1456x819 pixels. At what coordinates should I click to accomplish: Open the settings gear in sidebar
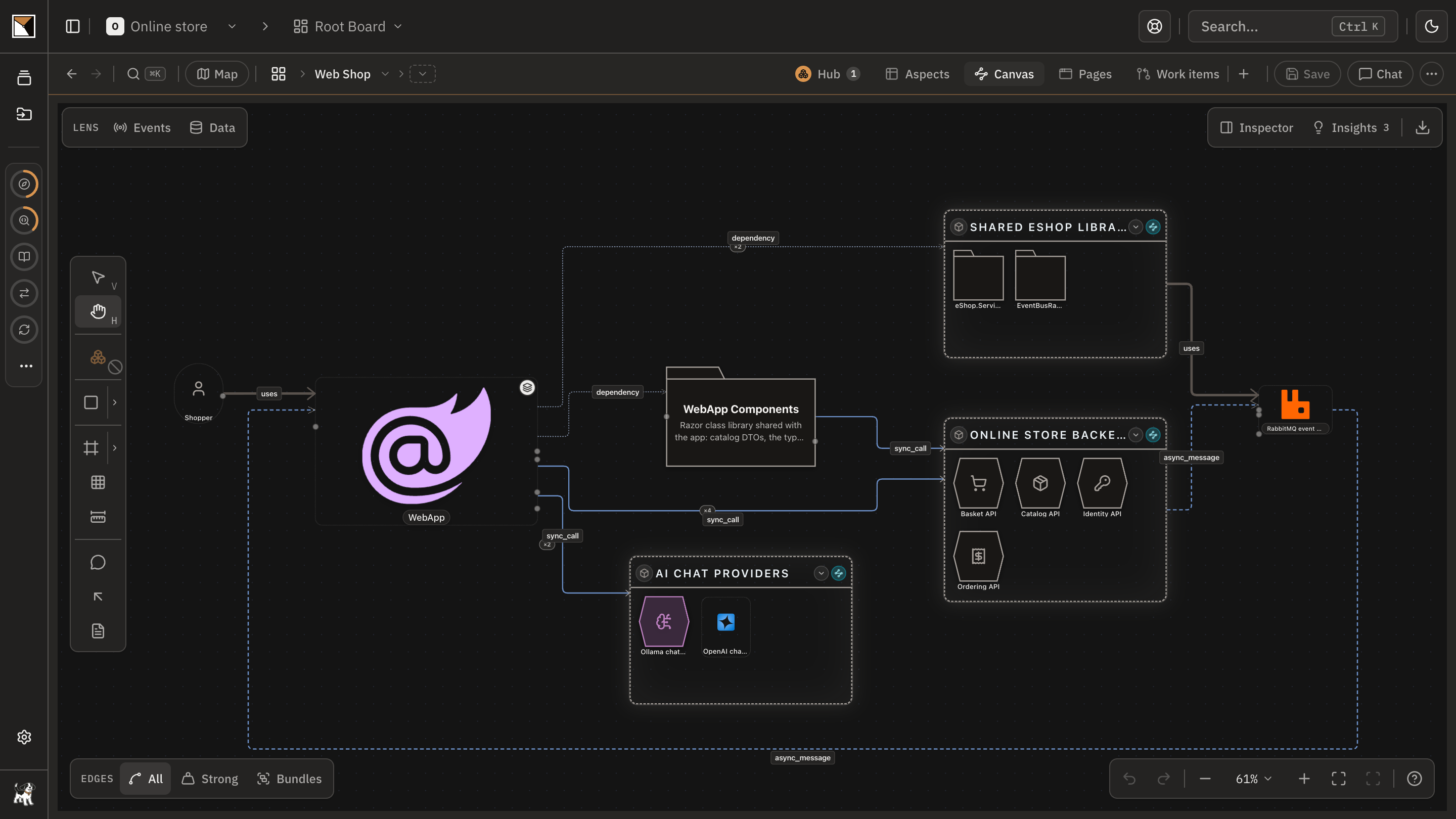click(24, 737)
